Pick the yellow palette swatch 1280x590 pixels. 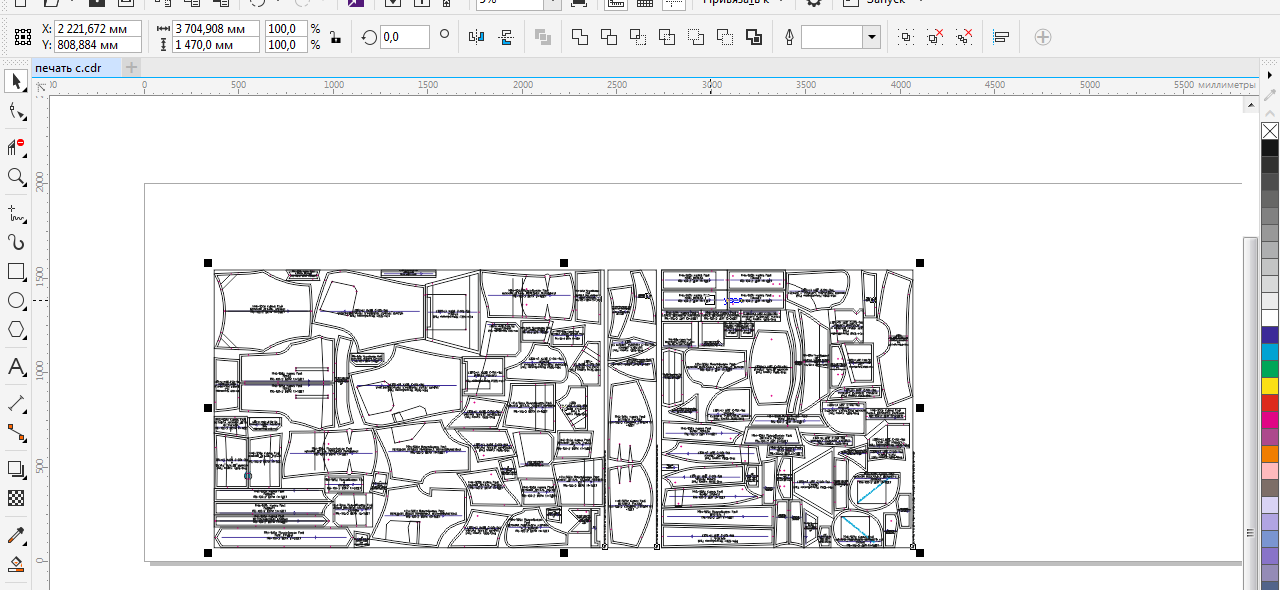coord(1270,385)
